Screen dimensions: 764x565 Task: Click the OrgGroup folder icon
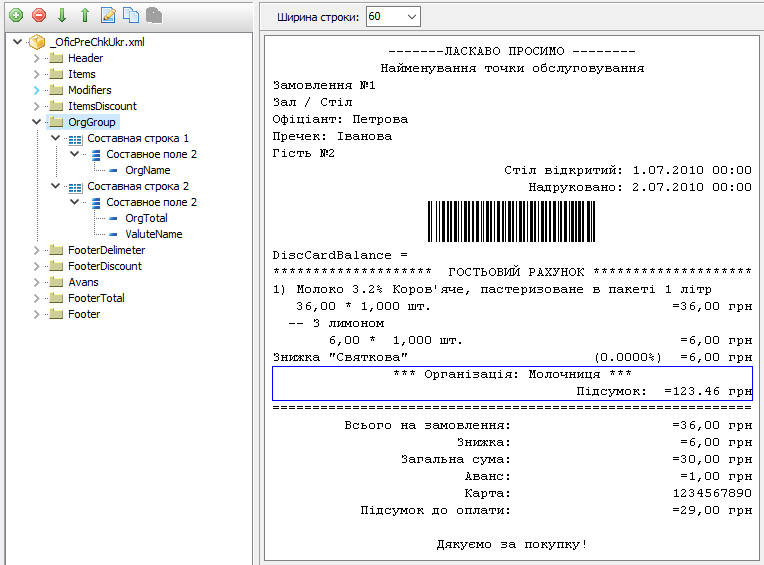[57, 122]
